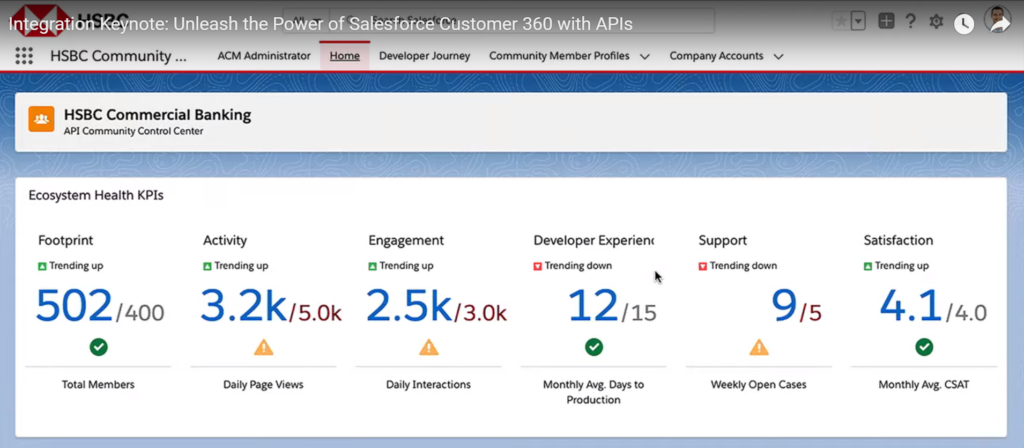Click the Monthly Avg. CSAT label
This screenshot has width=1024, height=448.
(924, 385)
